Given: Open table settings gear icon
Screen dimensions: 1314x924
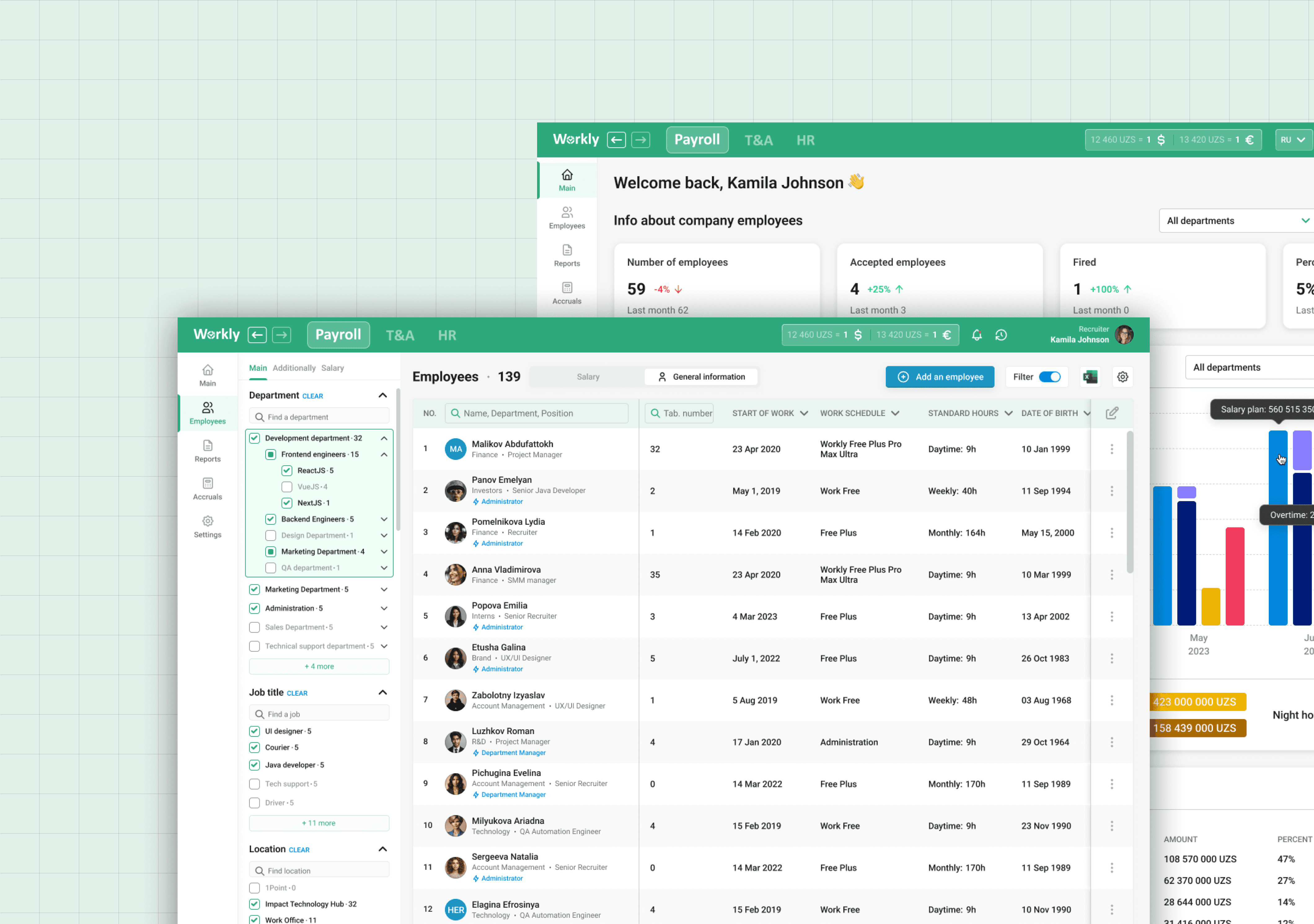Looking at the screenshot, I should [x=1122, y=377].
